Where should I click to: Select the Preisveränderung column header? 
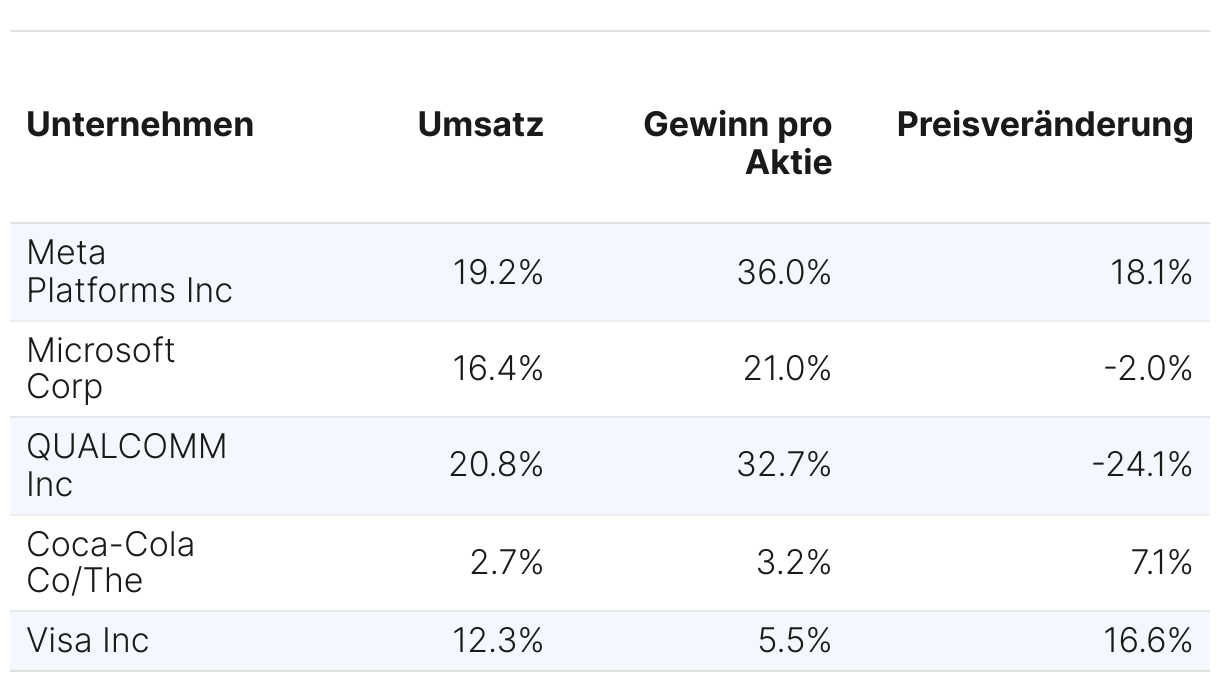(1044, 125)
